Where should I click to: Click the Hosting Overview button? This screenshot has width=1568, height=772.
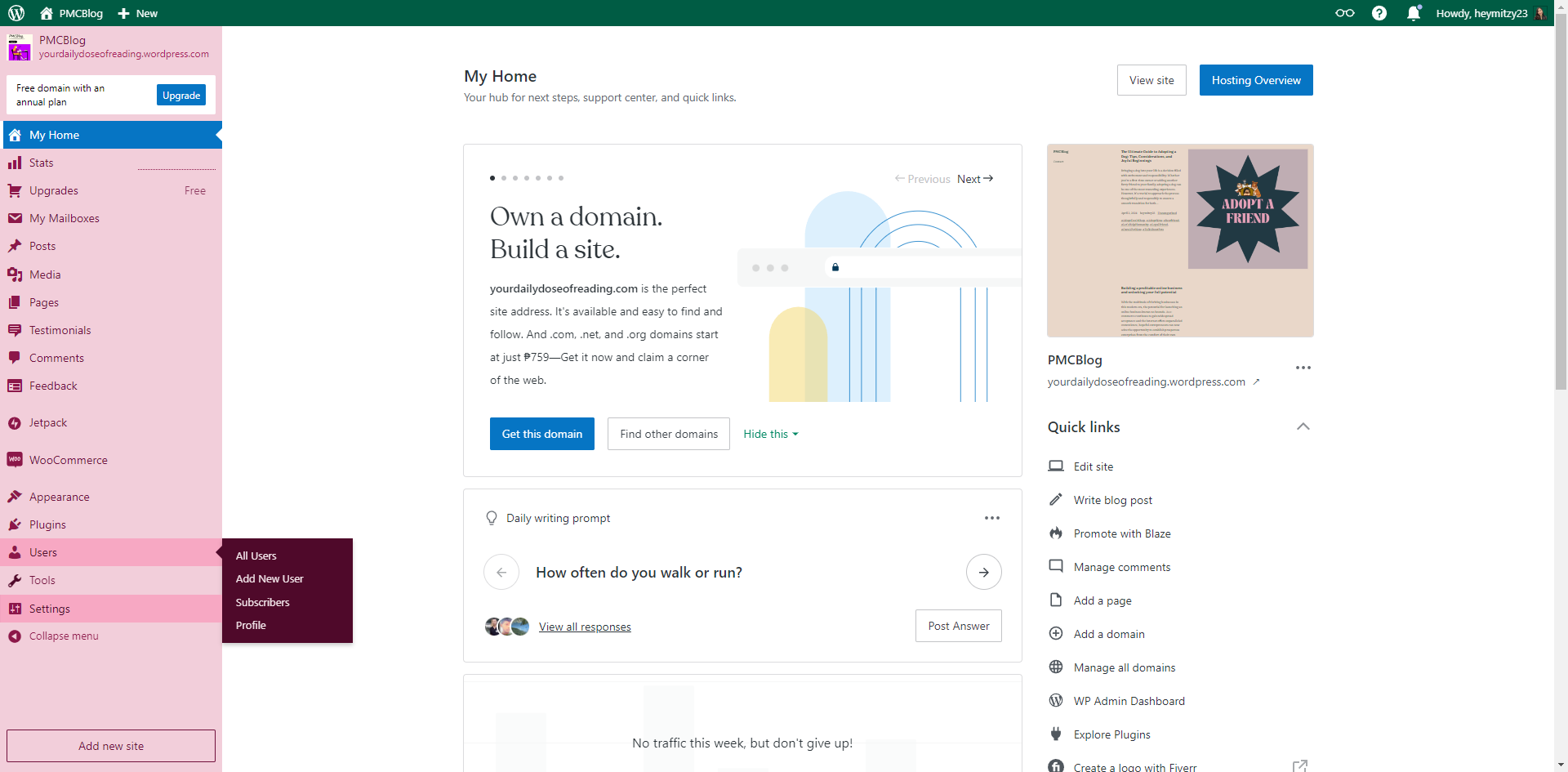click(x=1256, y=80)
